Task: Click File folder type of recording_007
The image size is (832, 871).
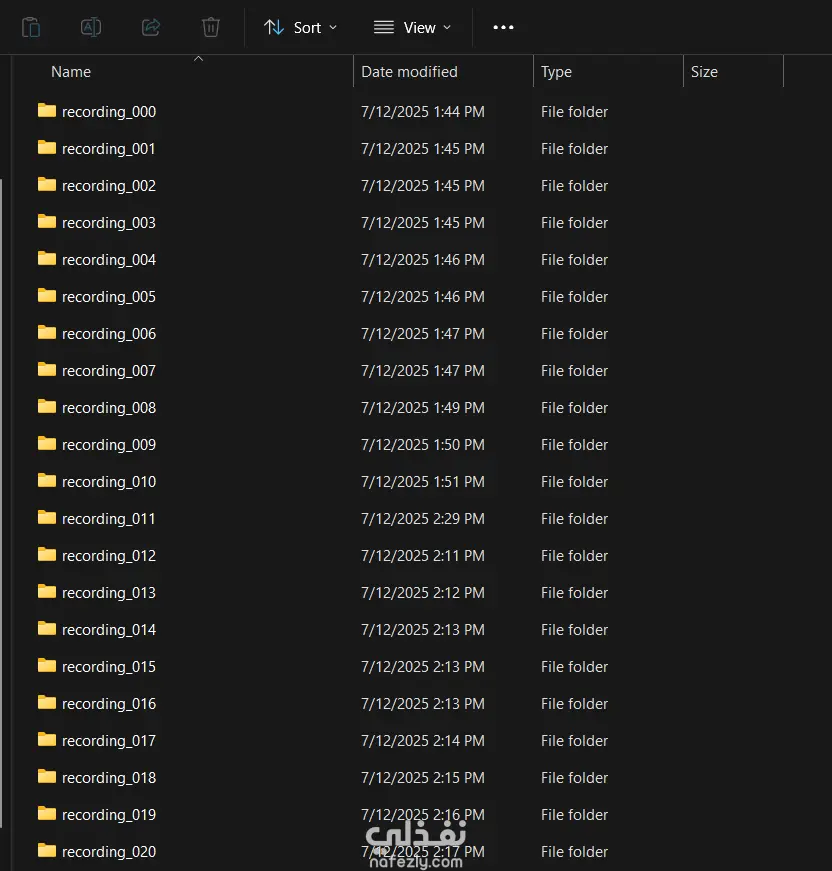Action: point(574,371)
